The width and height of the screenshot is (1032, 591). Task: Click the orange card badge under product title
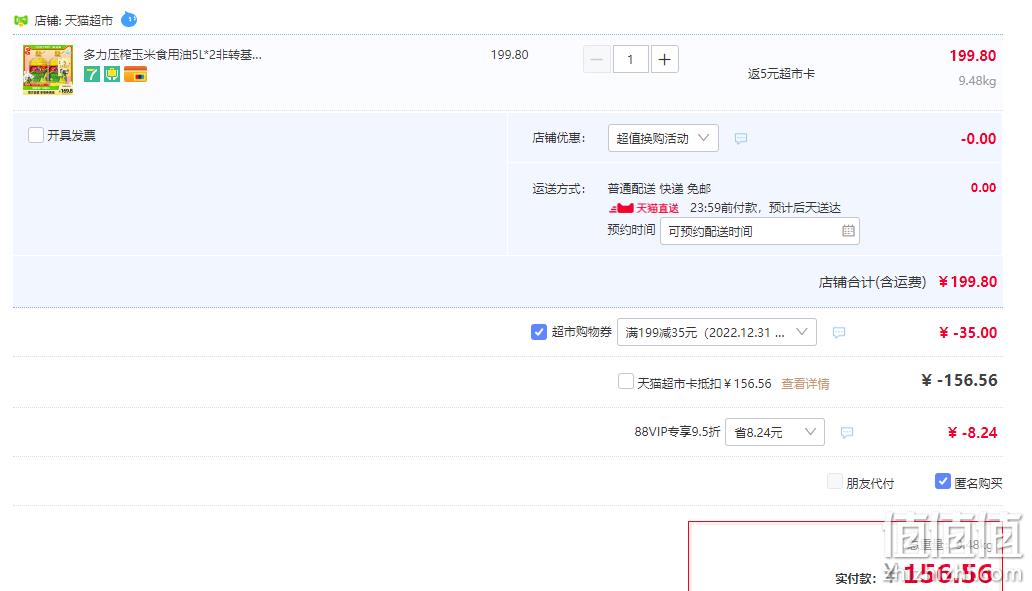(136, 74)
